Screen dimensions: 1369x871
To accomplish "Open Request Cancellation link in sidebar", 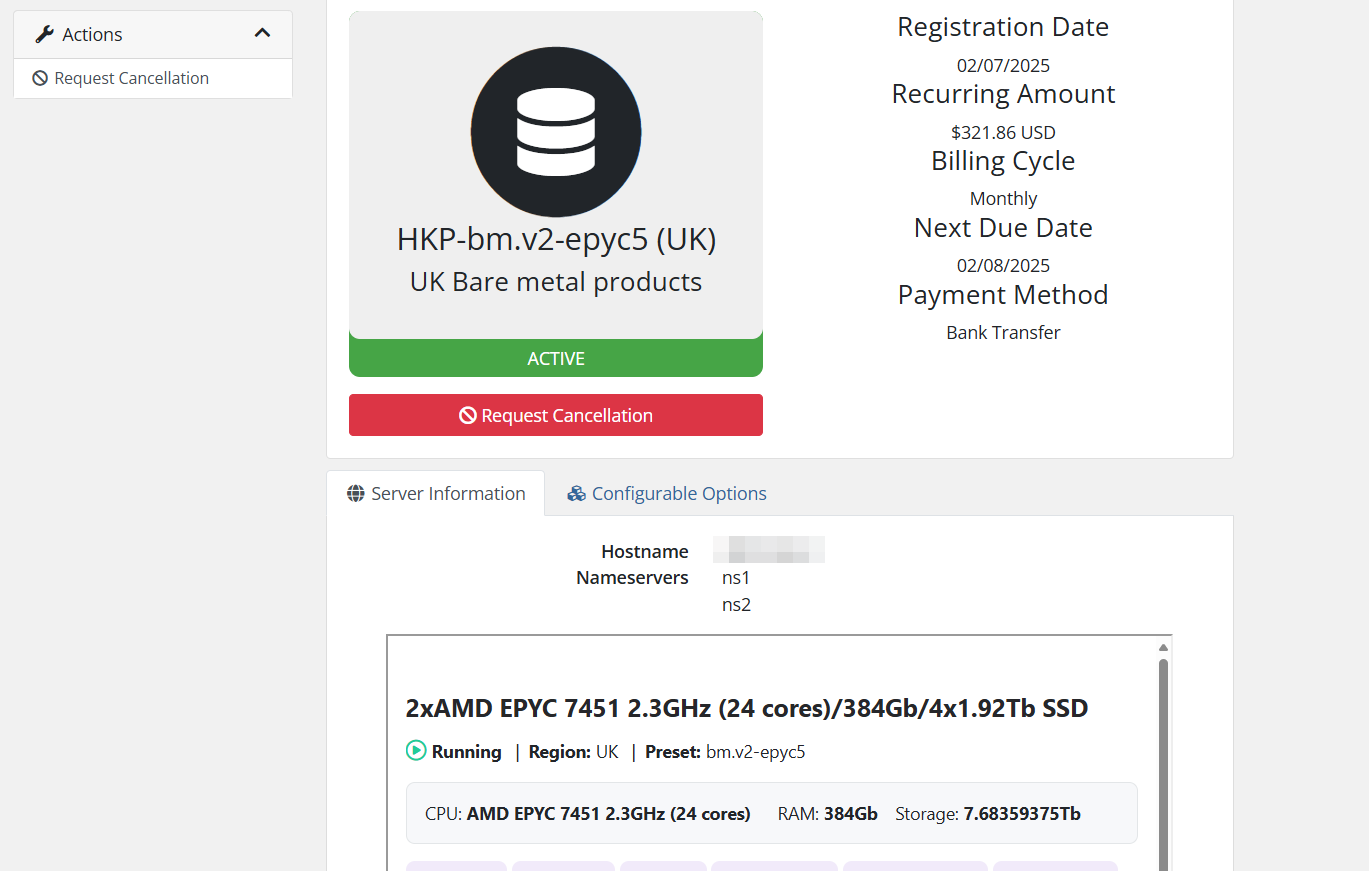I will pyautogui.click(x=131, y=78).
